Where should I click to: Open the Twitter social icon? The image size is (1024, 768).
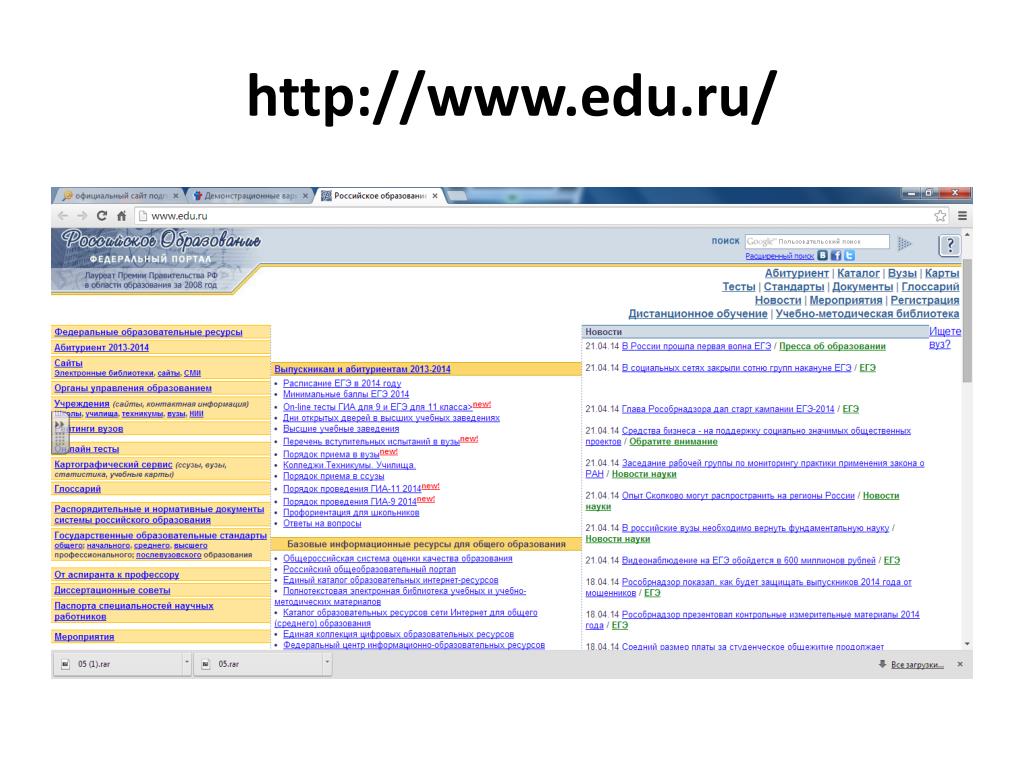[849, 255]
